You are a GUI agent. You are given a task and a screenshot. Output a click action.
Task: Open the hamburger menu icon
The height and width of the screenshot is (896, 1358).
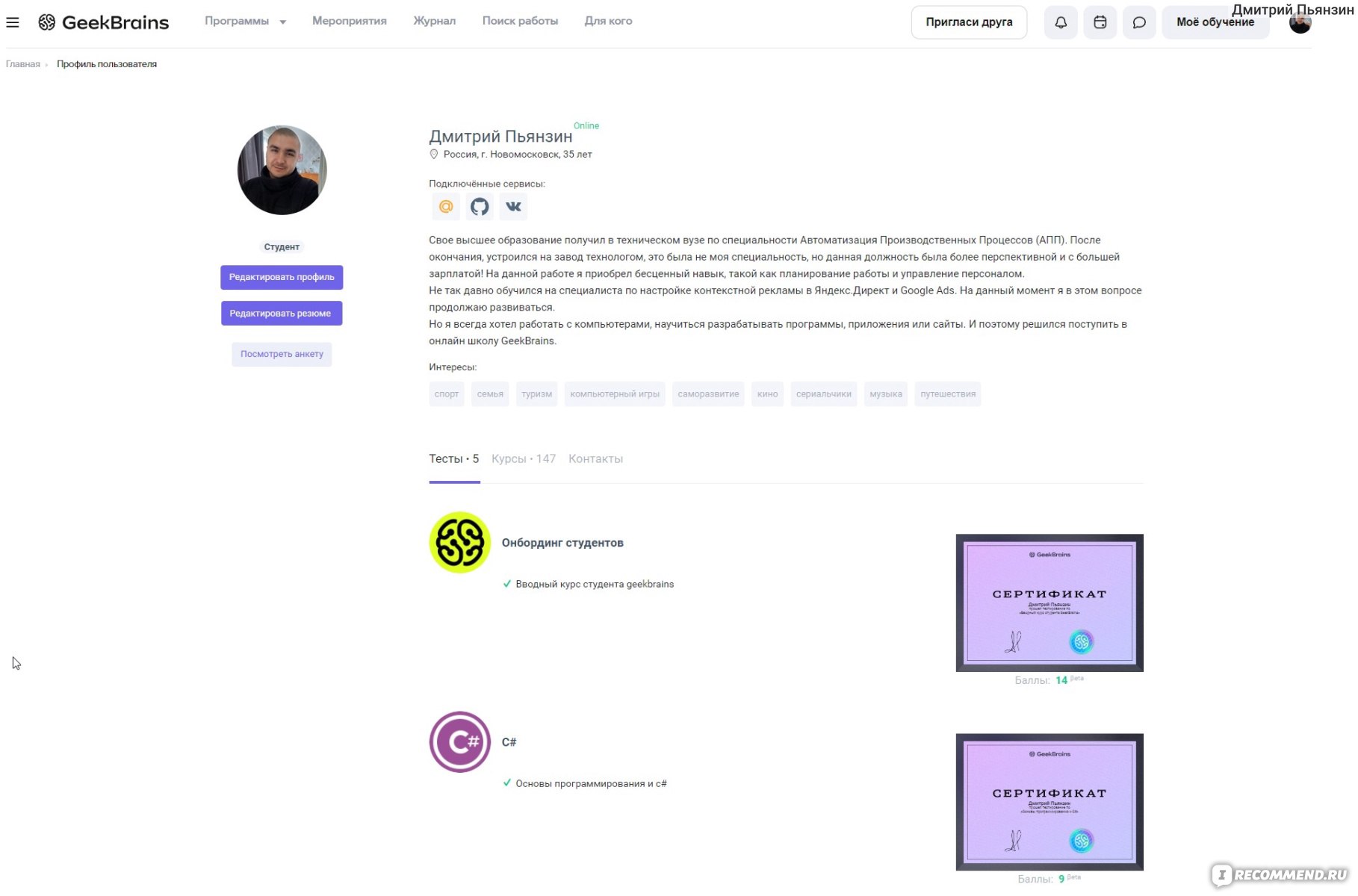[x=13, y=22]
